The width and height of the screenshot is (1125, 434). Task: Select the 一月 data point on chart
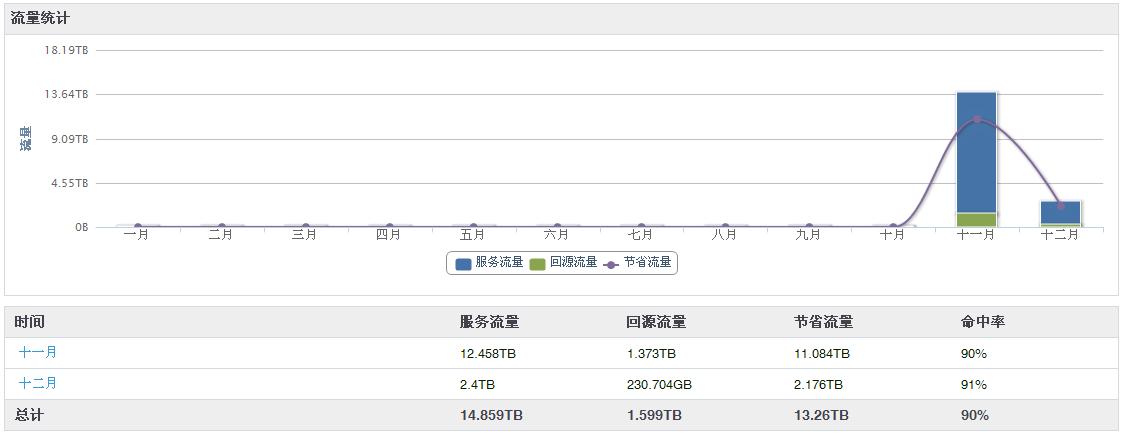tap(137, 227)
